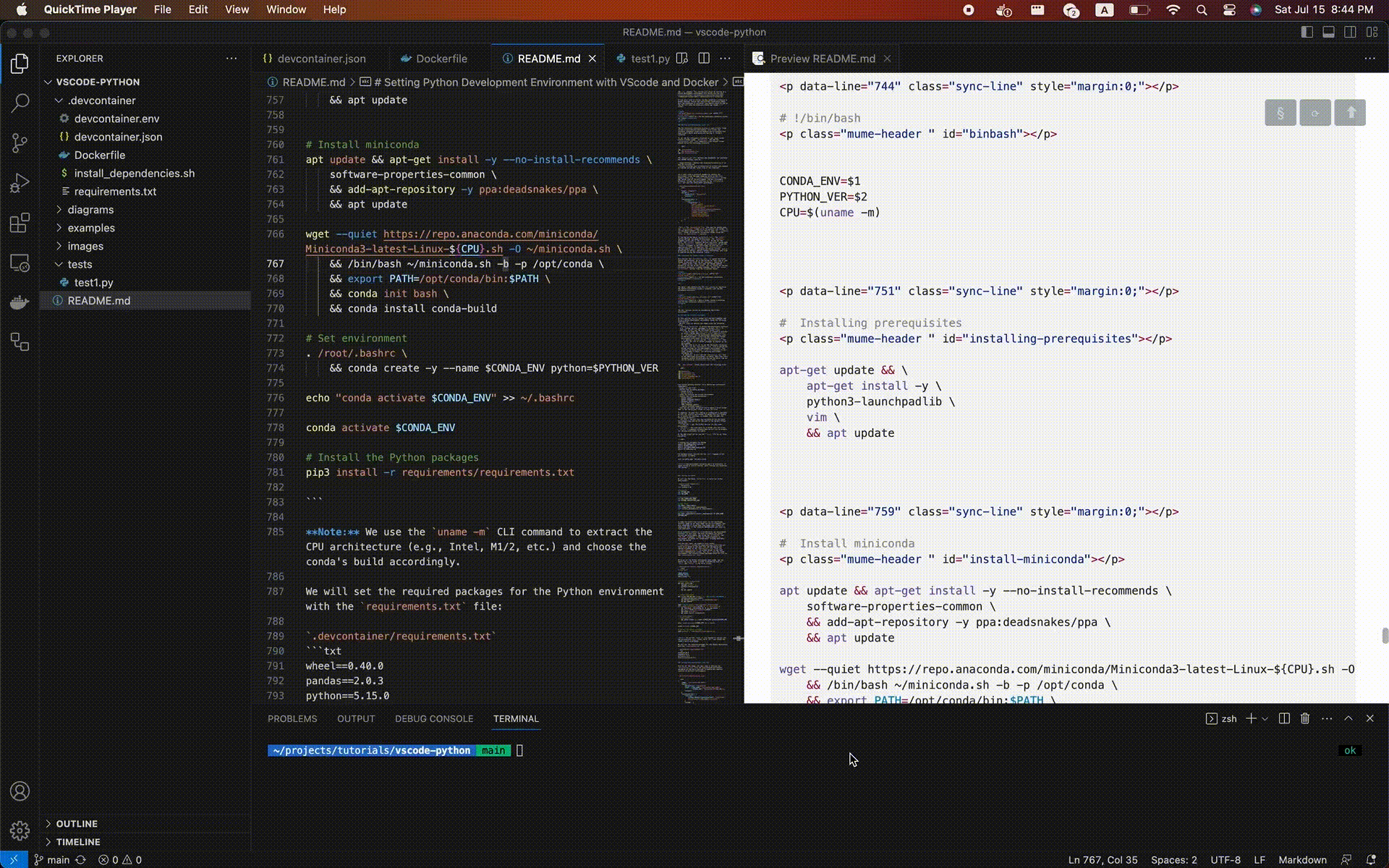1389x868 pixels.
Task: Open the terminal launch profile dropdown
Action: coord(1265,718)
